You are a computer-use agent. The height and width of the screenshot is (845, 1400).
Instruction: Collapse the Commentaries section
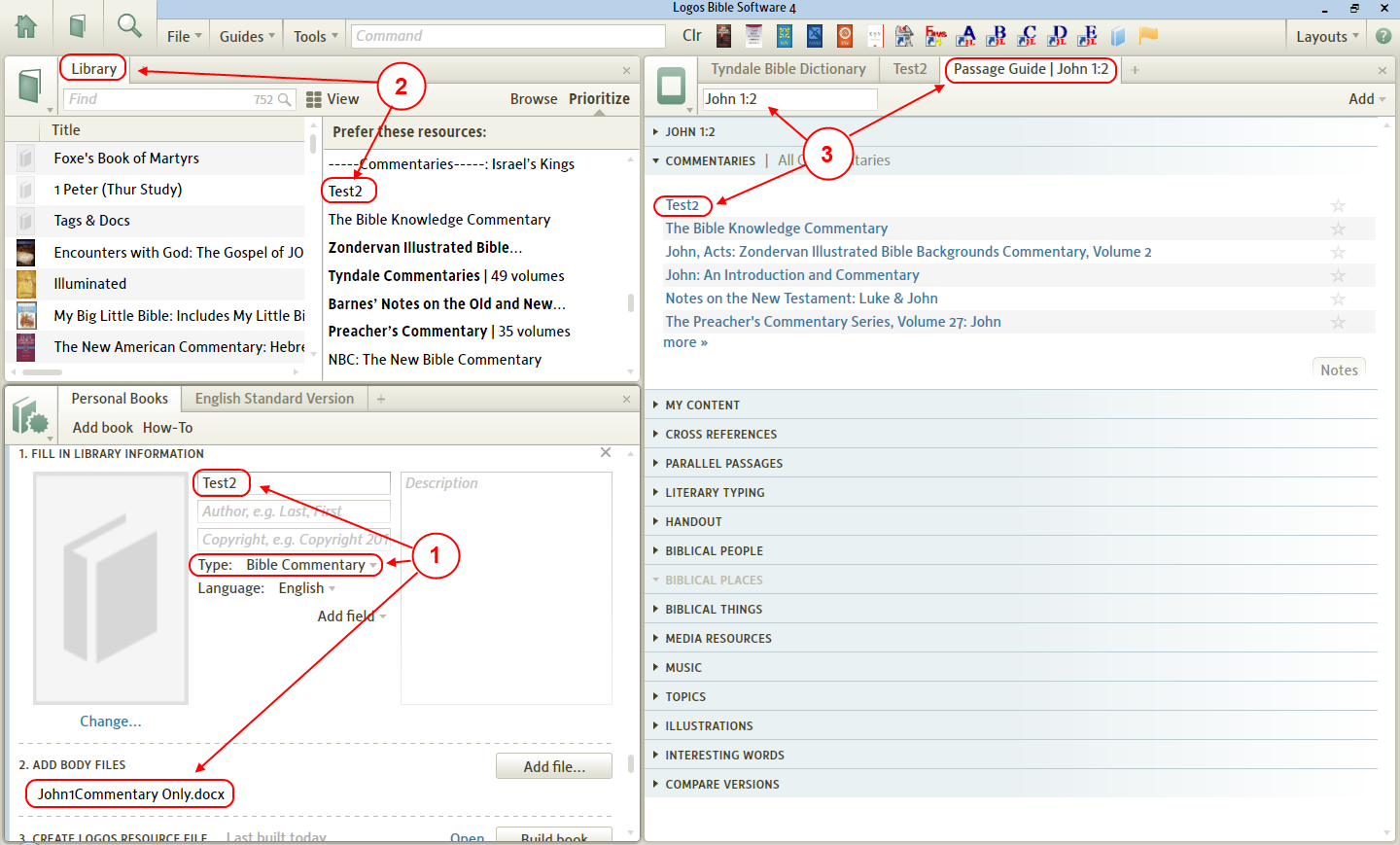704,160
